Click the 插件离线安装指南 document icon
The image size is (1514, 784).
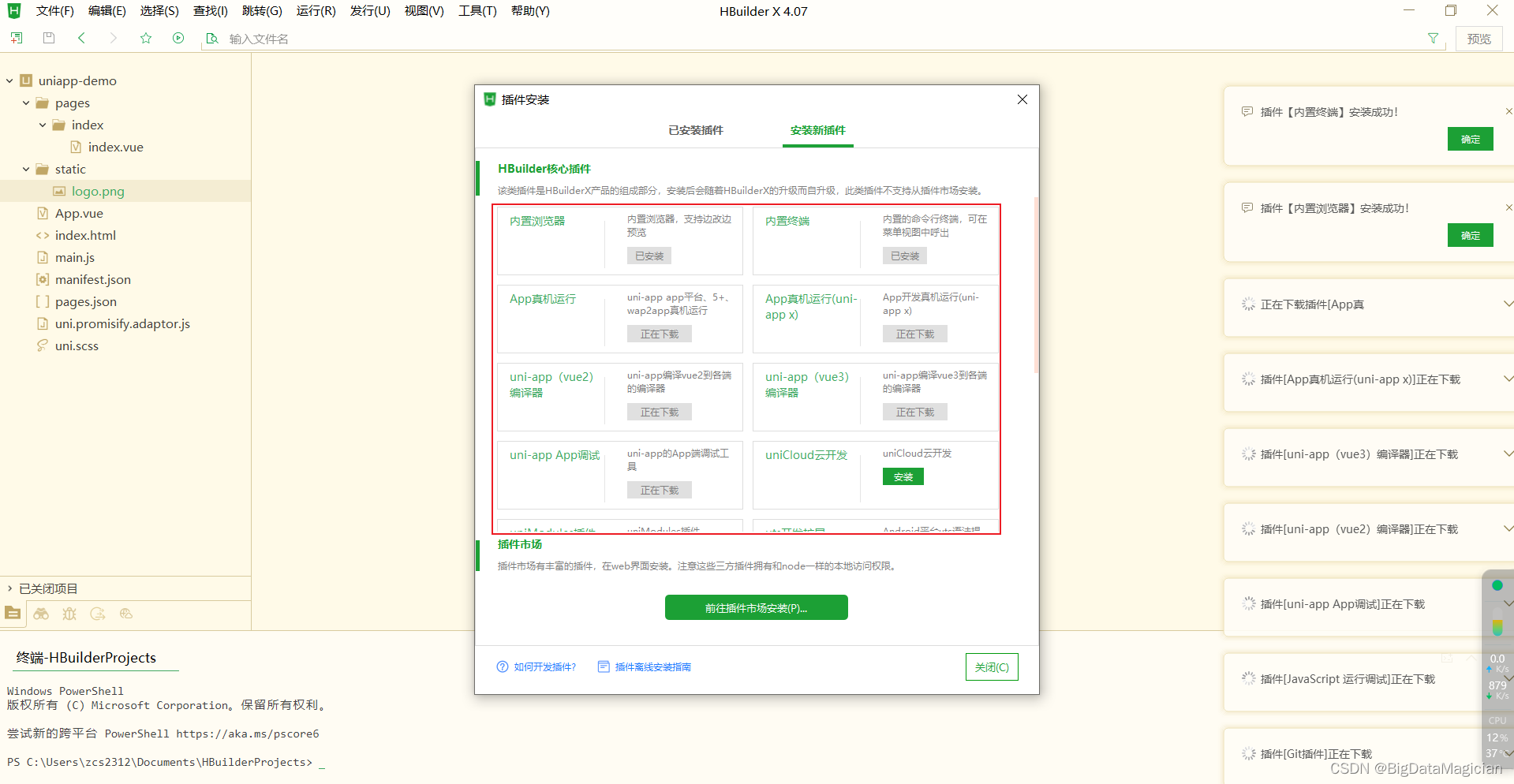coord(604,666)
